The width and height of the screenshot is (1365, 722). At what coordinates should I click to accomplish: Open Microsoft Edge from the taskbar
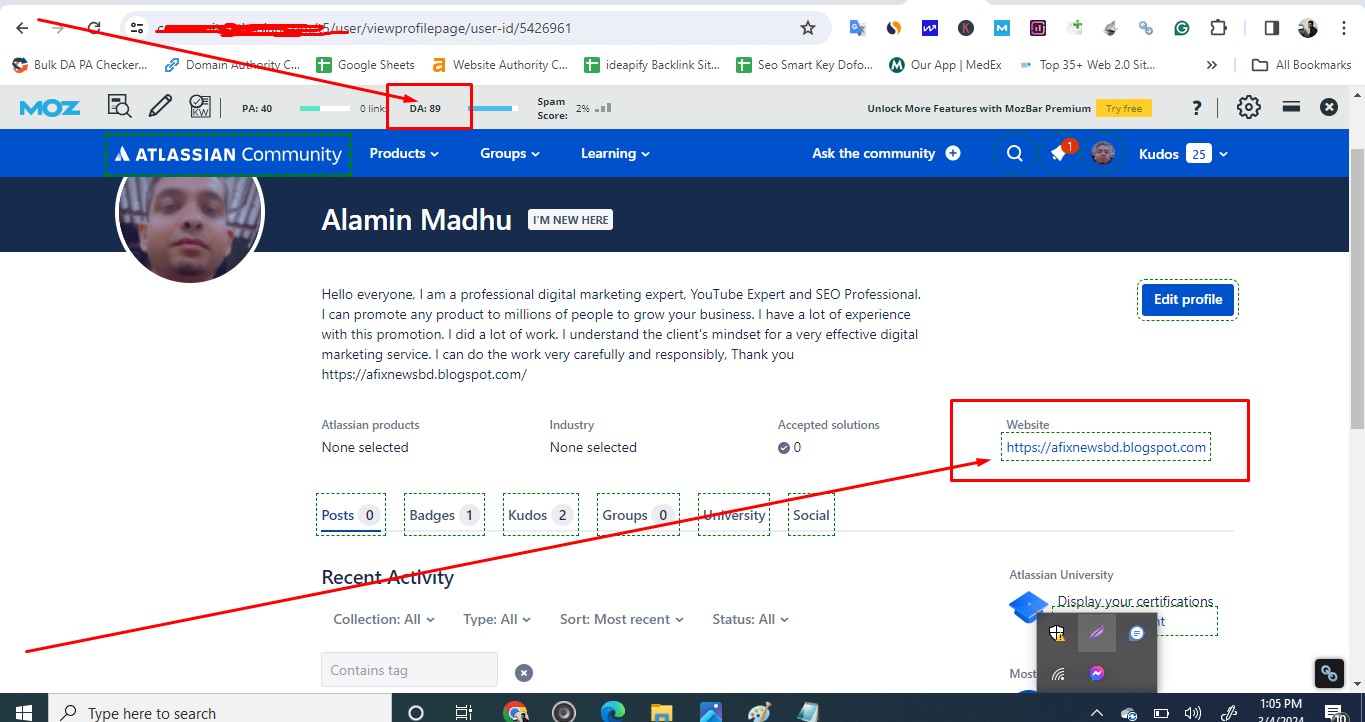pyautogui.click(x=612, y=711)
